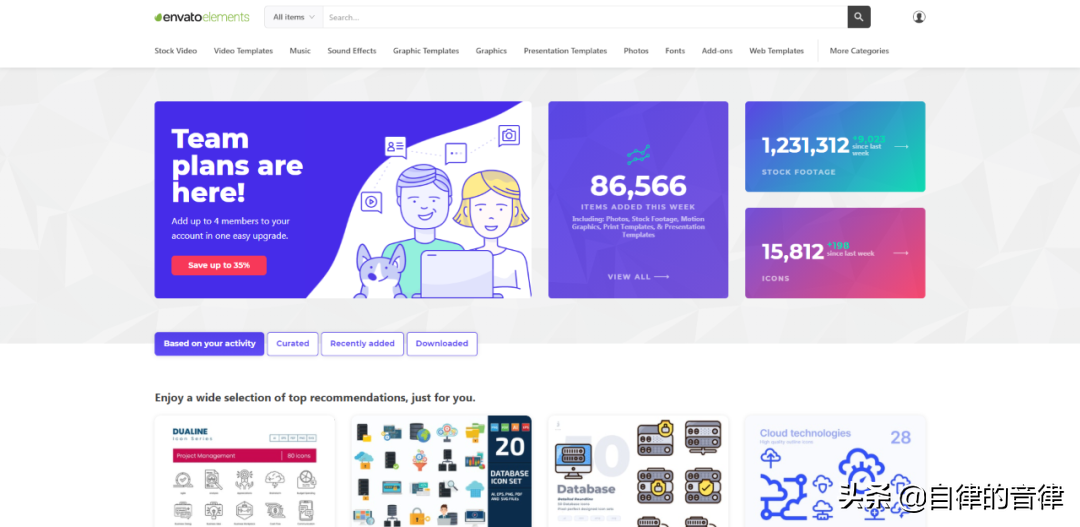This screenshot has height=527, width=1080.
Task: Browse Graphic Templates category
Action: [x=426, y=51]
